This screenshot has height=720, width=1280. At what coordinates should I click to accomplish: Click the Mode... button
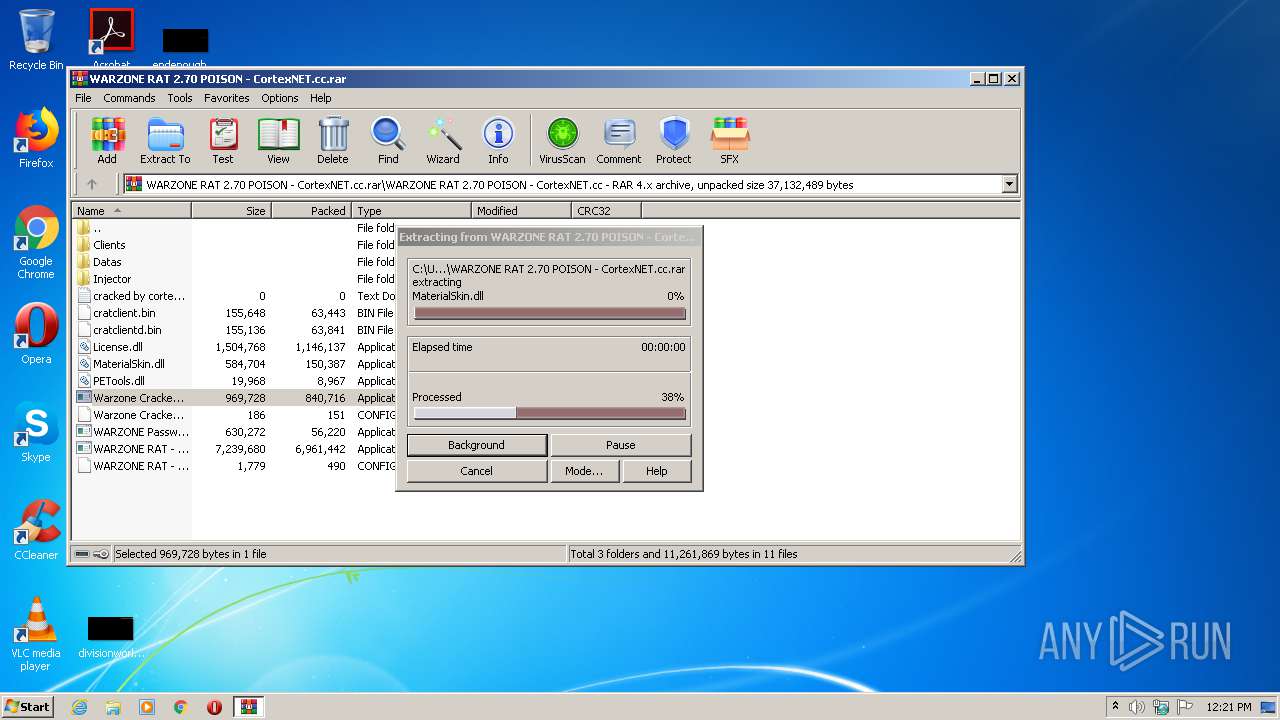point(584,471)
